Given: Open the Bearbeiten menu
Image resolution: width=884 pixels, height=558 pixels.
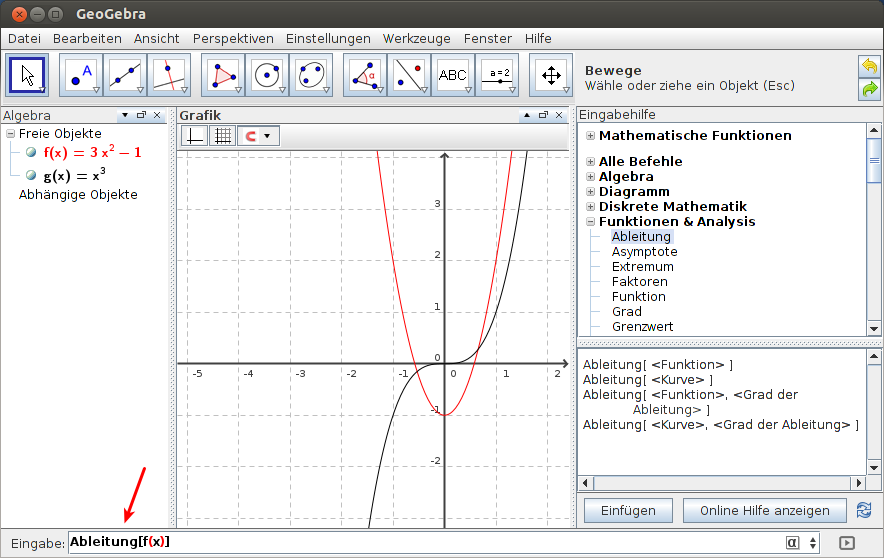Looking at the screenshot, I should point(87,38).
